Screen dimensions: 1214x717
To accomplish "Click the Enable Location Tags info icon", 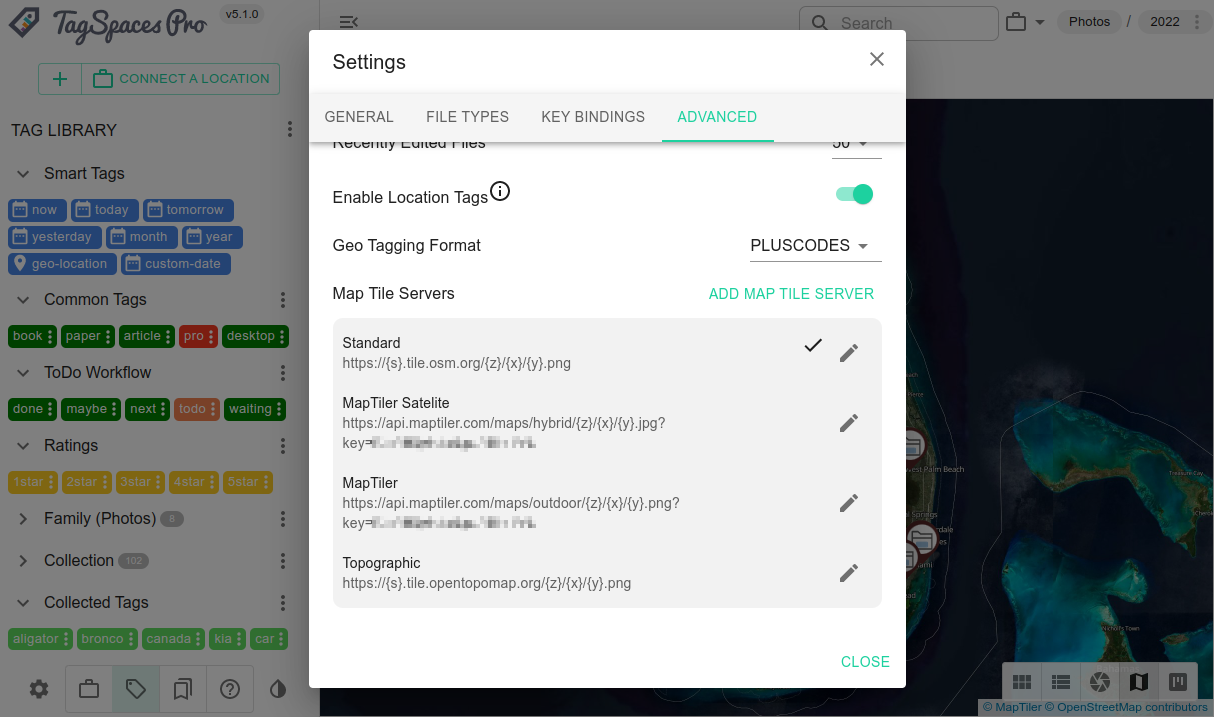I will coord(500,191).
